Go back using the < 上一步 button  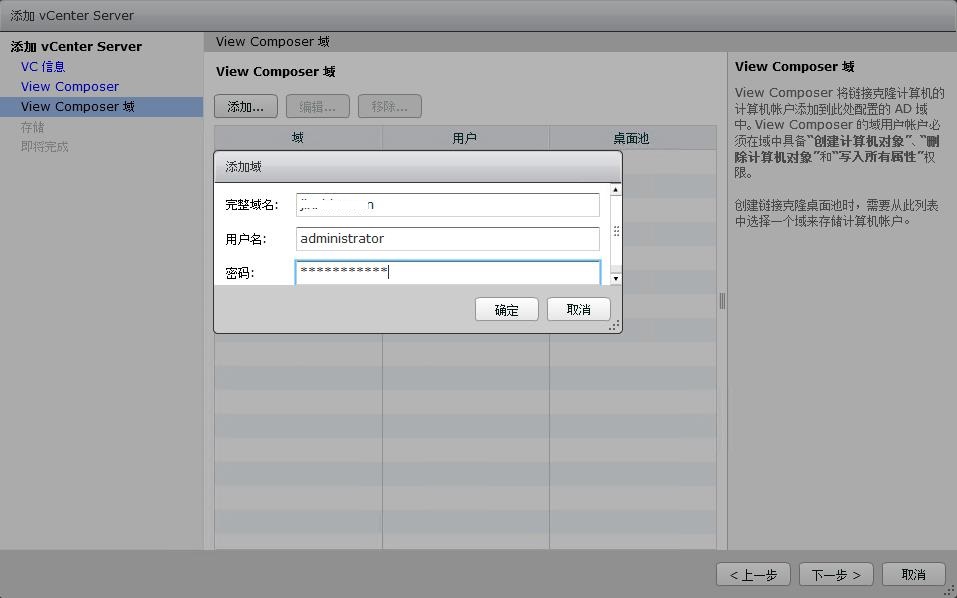(753, 574)
